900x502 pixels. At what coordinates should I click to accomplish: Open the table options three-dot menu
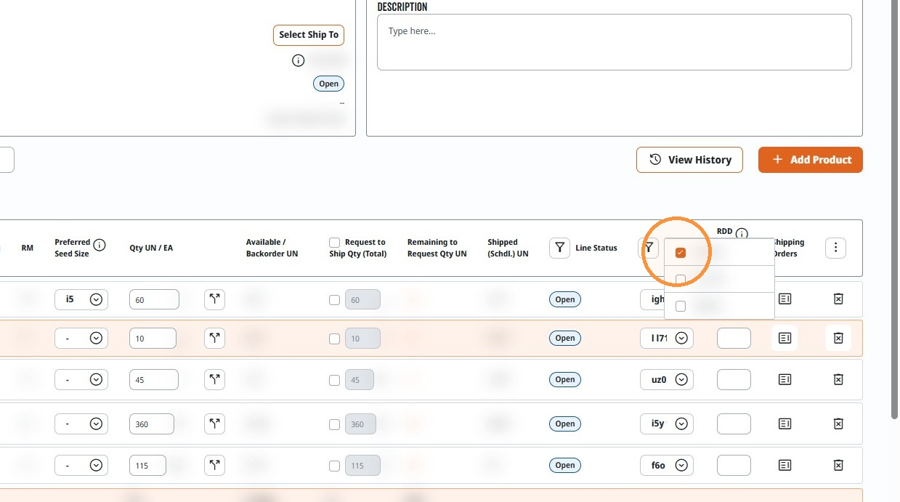tap(835, 248)
